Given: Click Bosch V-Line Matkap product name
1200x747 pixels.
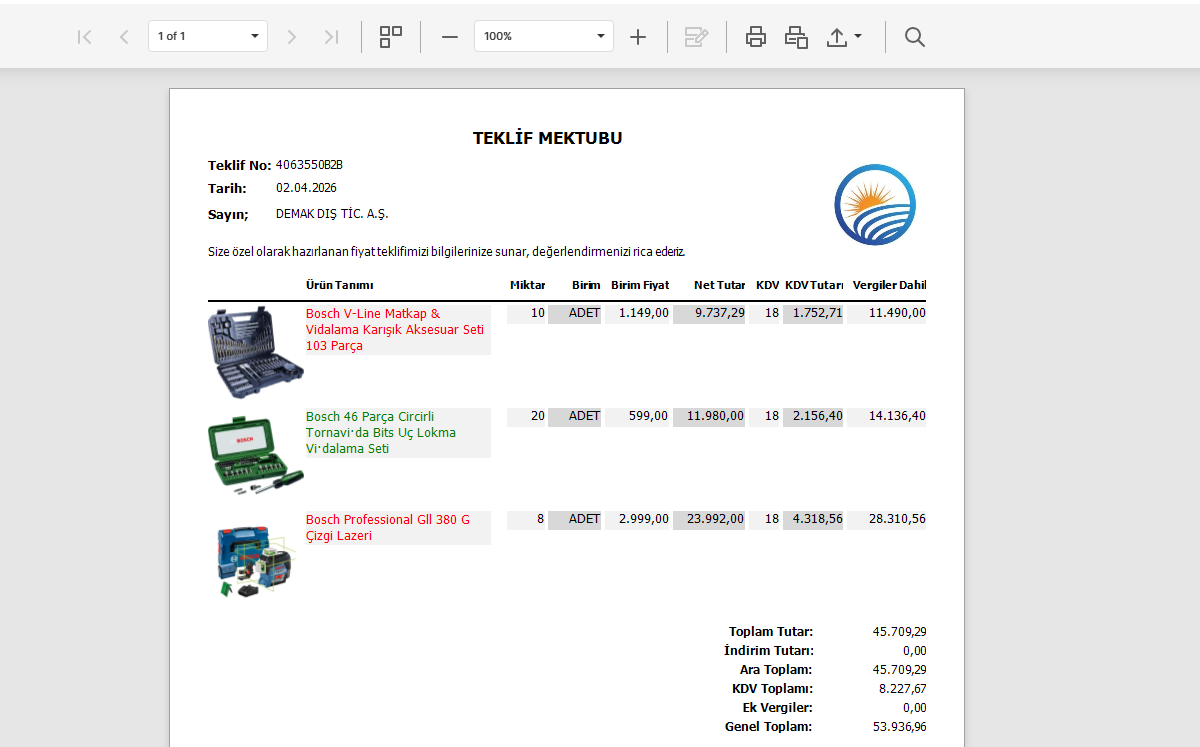Looking at the screenshot, I should point(395,329).
